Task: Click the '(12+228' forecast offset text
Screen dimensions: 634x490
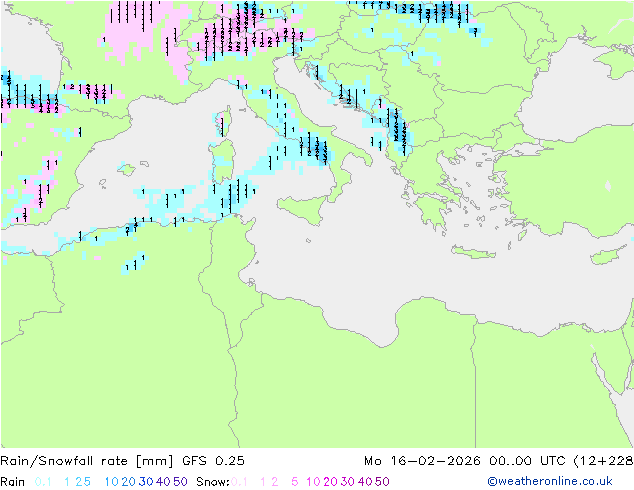Action: 603,461
